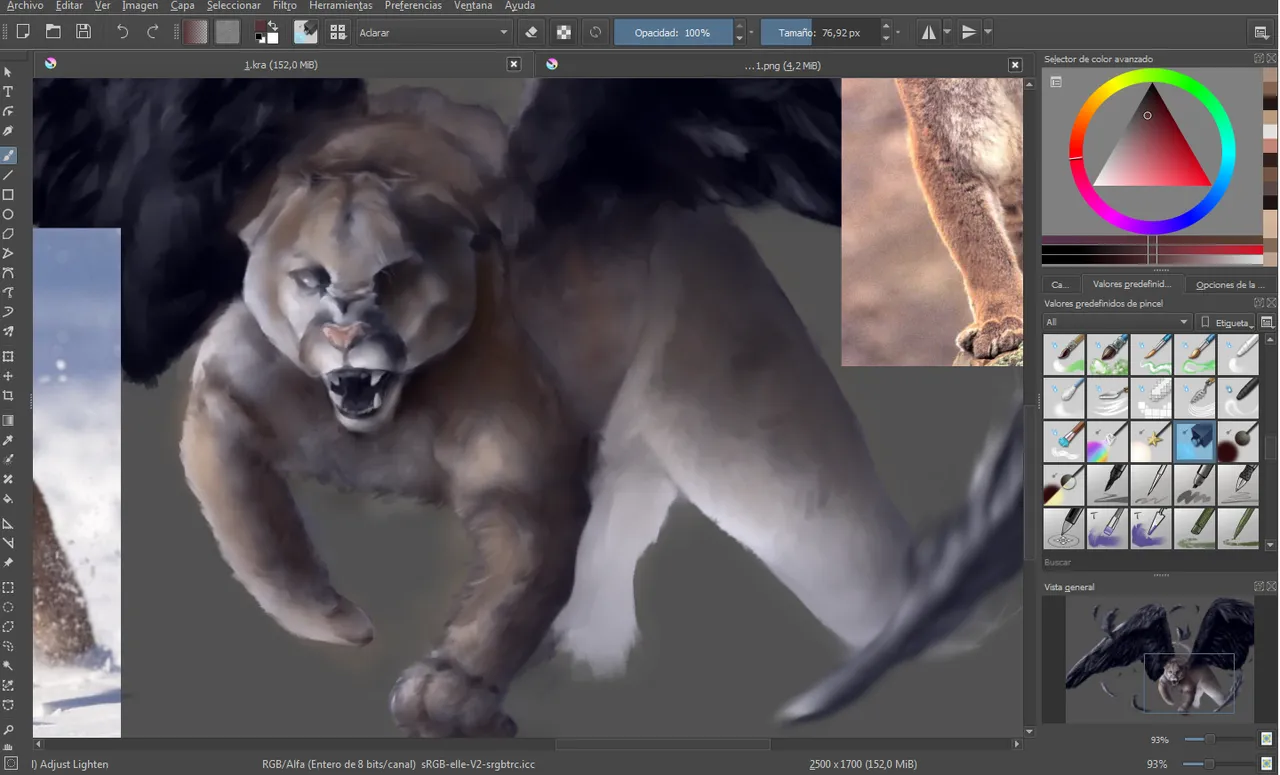Select the Line tool
This screenshot has height=775, width=1280.
point(8,175)
